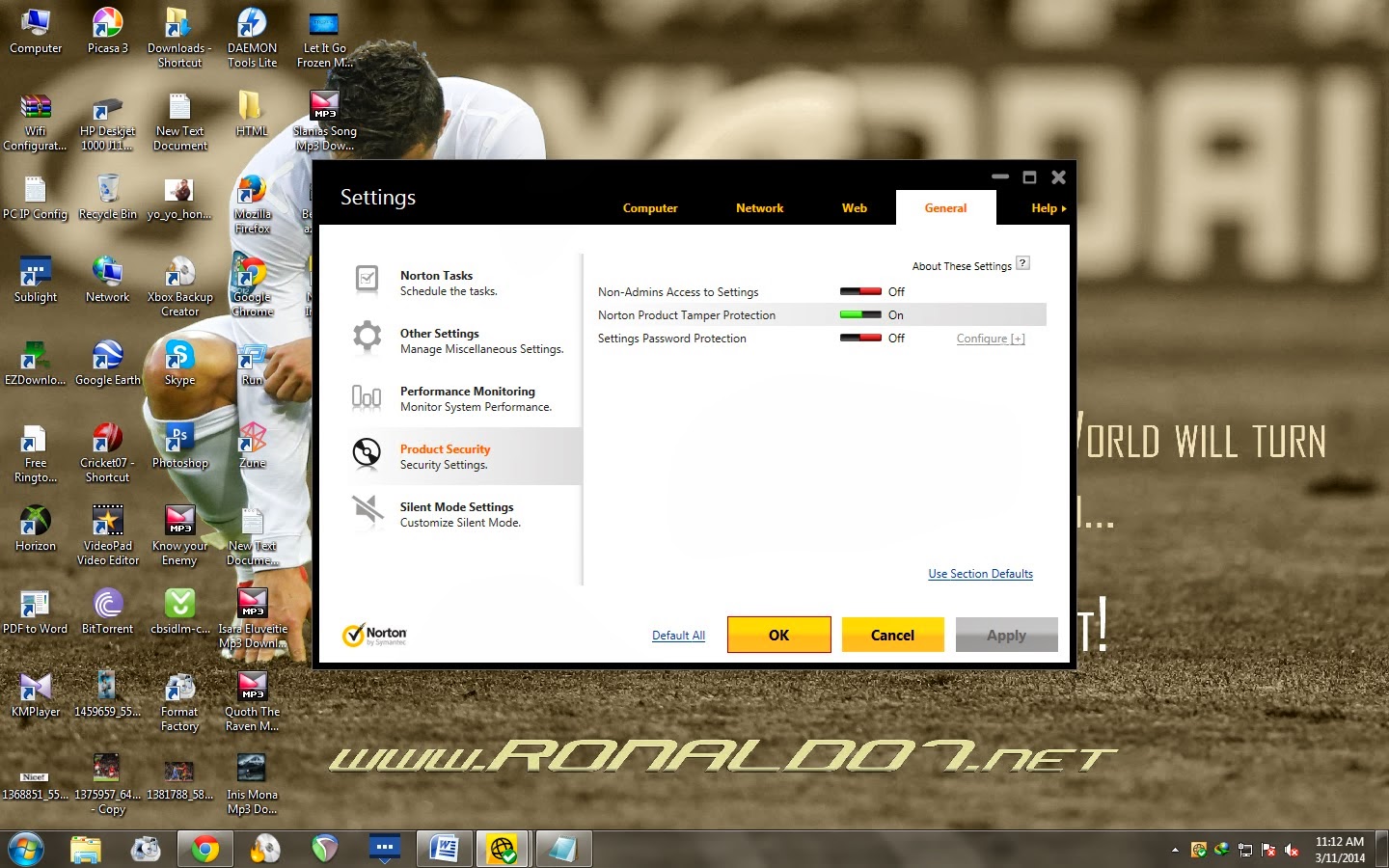Click the Other Settings gear icon
Image resolution: width=1389 pixels, height=868 pixels.
[x=367, y=337]
